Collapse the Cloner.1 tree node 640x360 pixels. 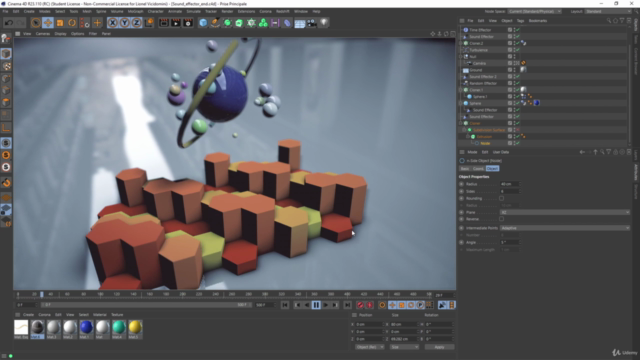[x=461, y=90]
